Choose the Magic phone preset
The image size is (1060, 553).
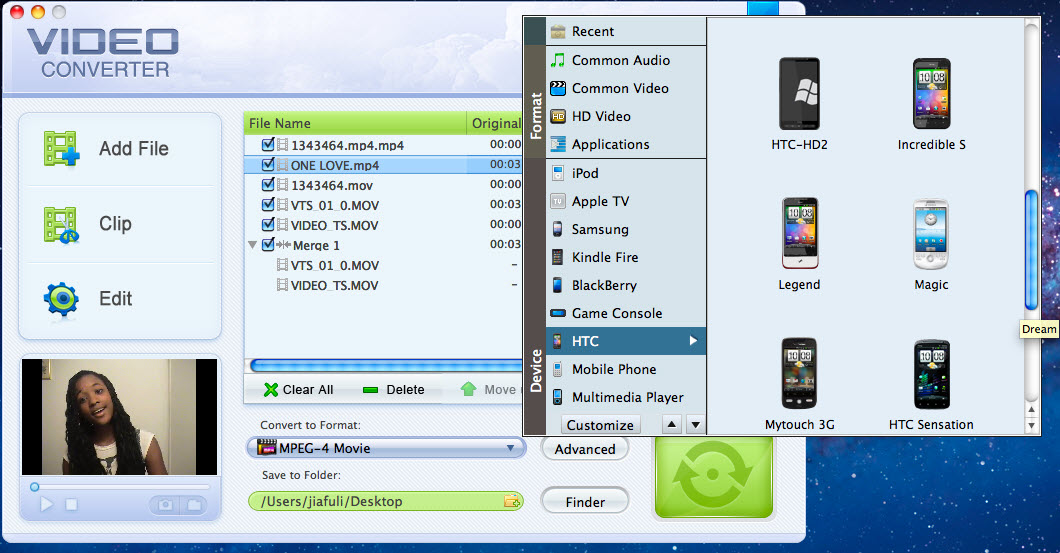point(931,234)
